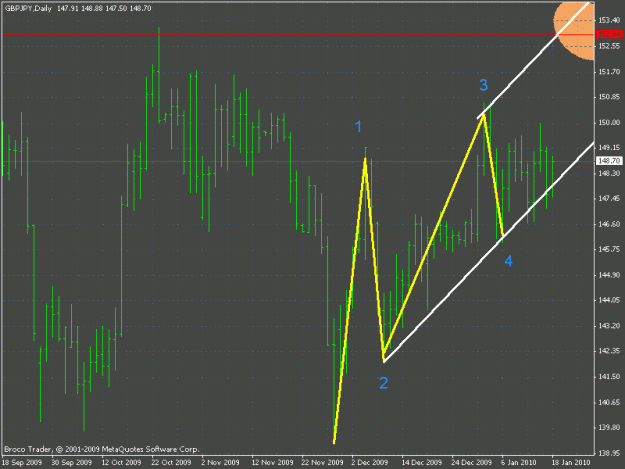Click the 22 Oct 2009 date label

171,463
